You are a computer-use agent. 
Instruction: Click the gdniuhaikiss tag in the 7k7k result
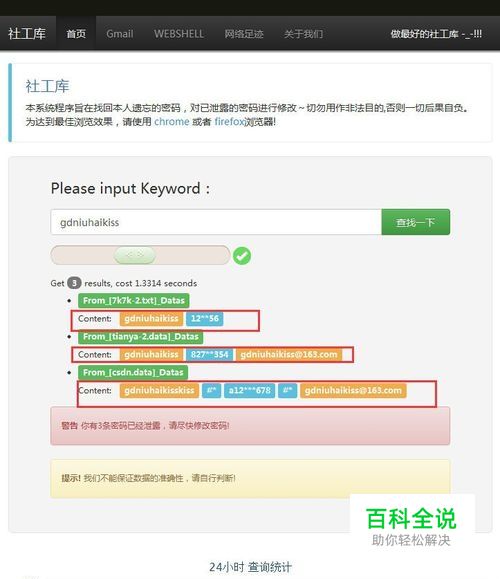coord(151,318)
